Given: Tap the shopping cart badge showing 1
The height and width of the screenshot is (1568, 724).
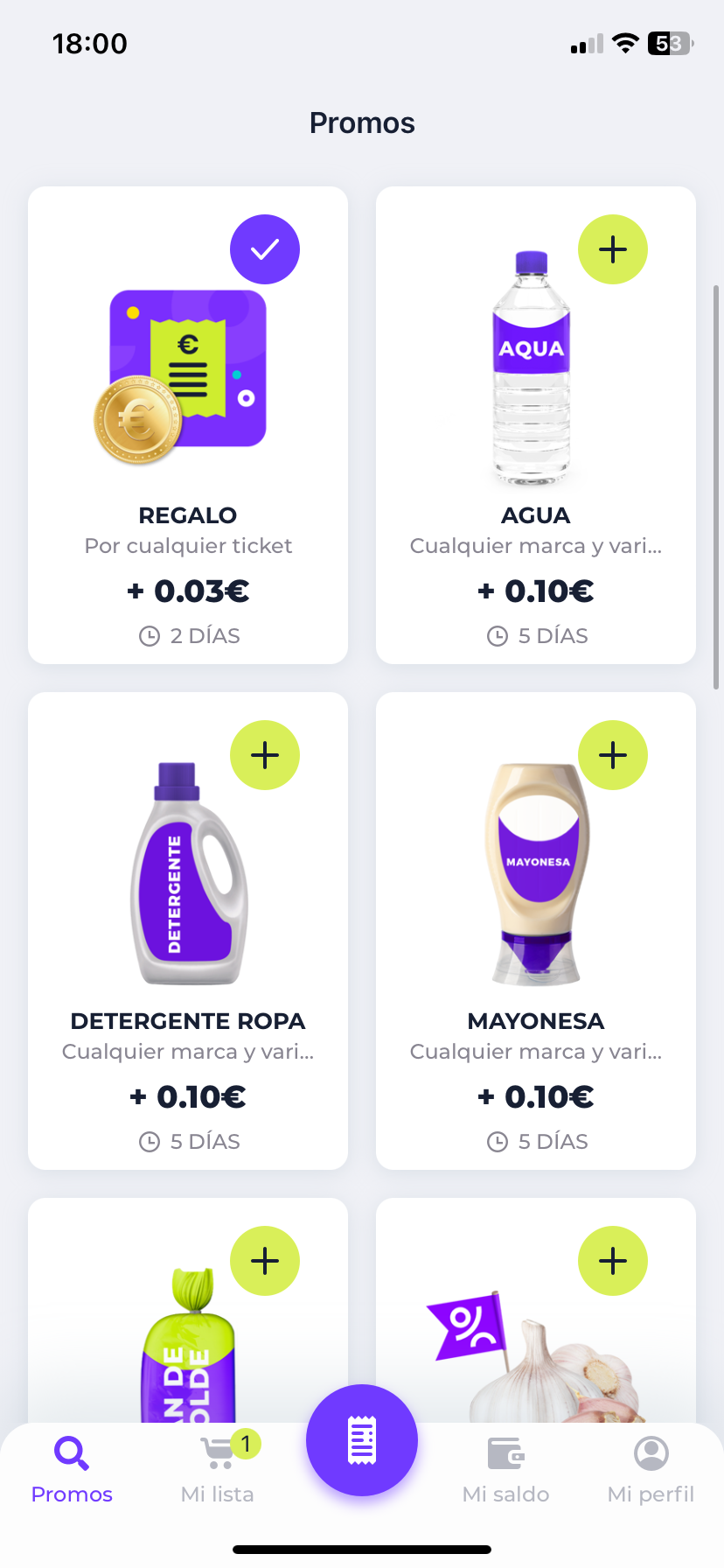Looking at the screenshot, I should (x=246, y=1443).
